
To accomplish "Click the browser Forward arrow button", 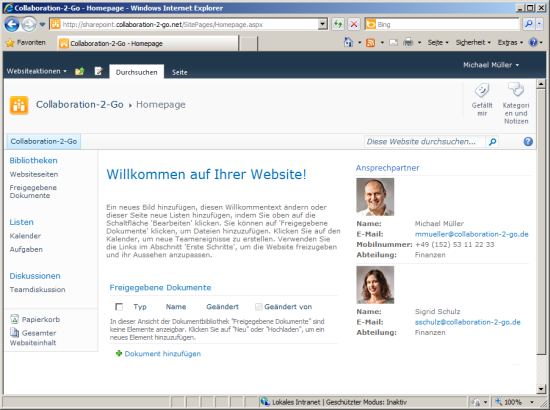I will click(x=29, y=24).
